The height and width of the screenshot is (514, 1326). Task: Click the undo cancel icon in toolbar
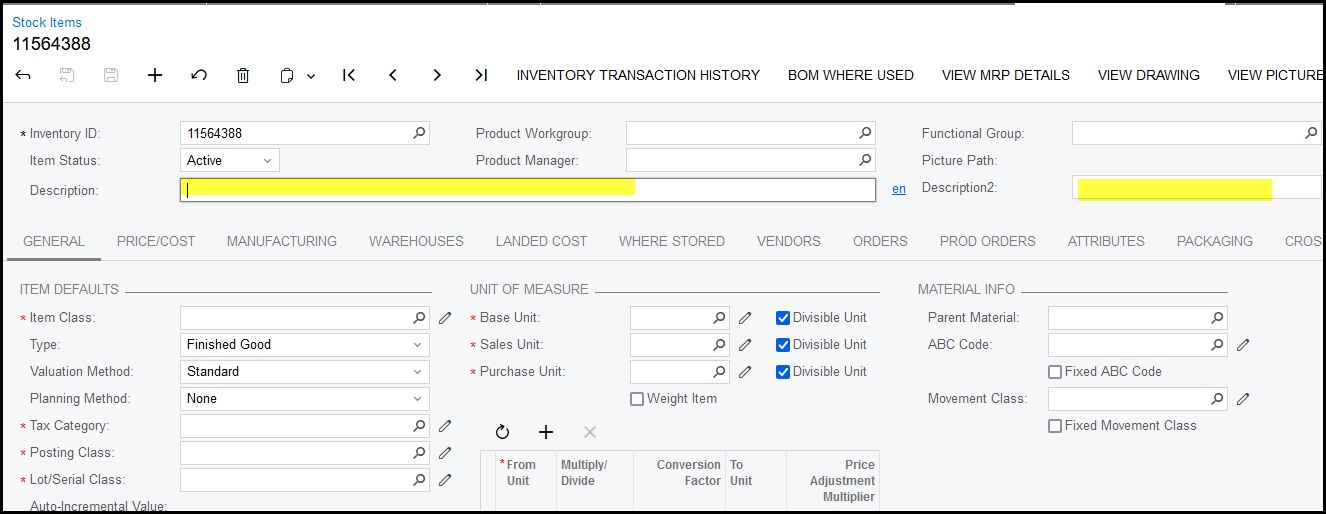click(199, 75)
